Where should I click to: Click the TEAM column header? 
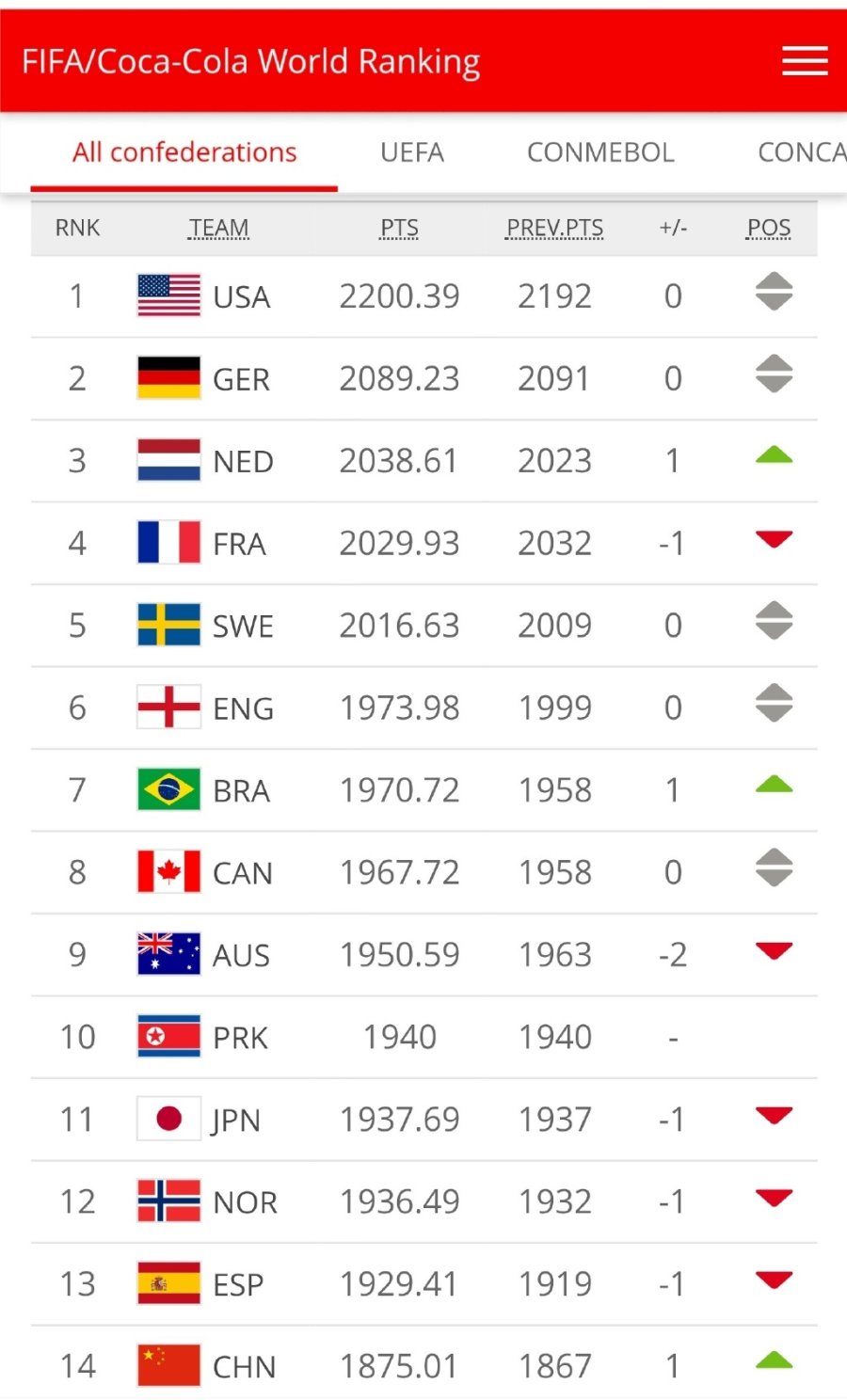coord(218,228)
